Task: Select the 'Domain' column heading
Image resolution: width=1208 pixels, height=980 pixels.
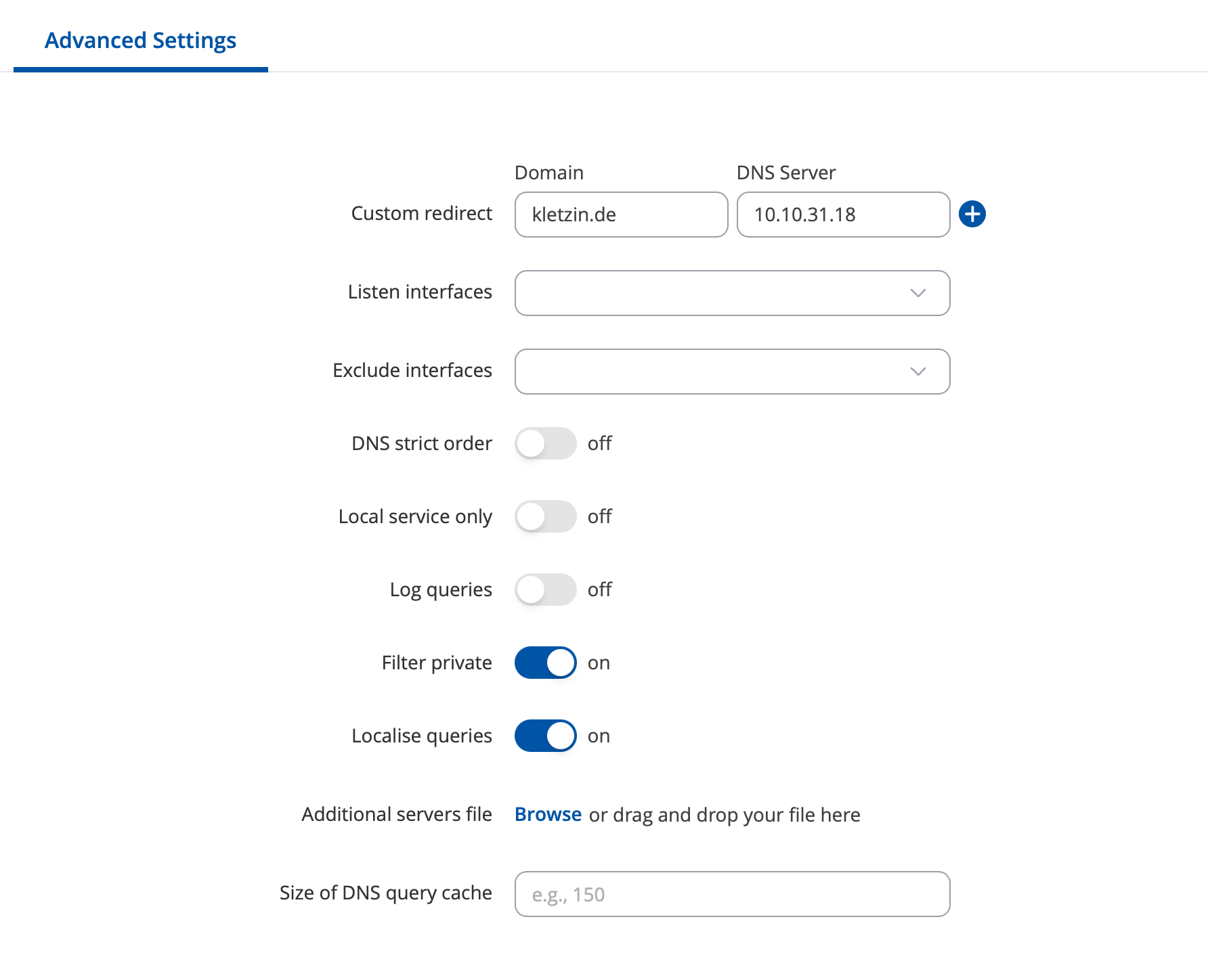Action: pos(548,173)
